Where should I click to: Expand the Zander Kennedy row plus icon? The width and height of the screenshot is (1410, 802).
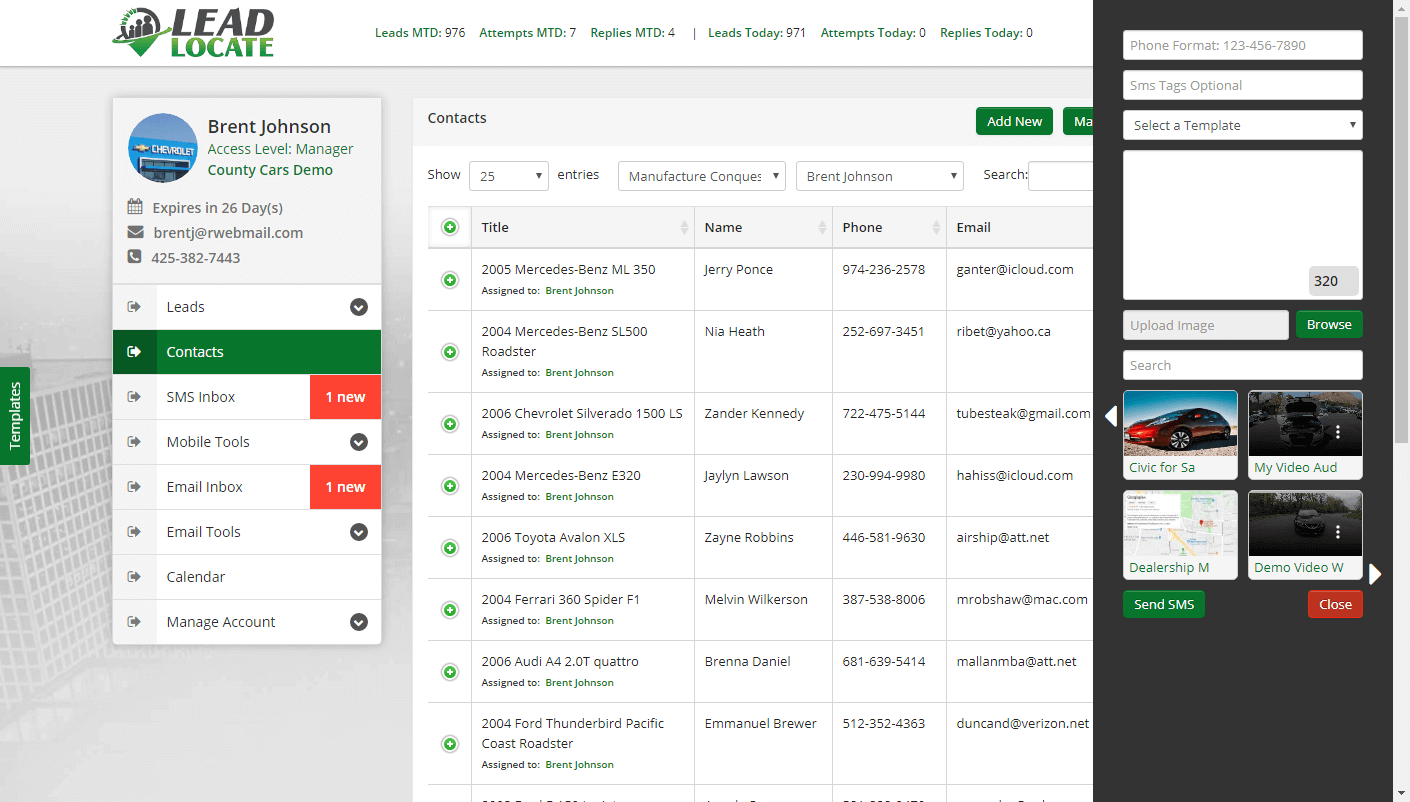450,424
